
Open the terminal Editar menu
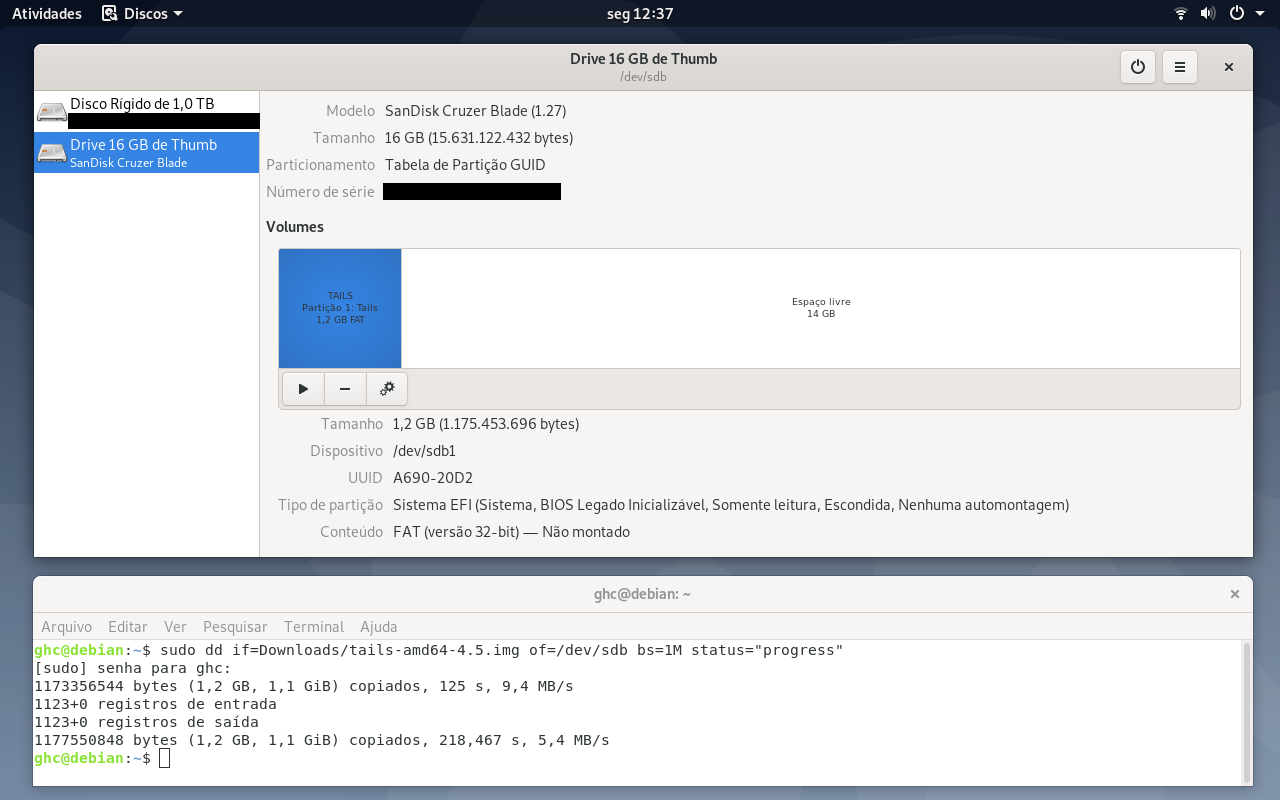pos(128,627)
